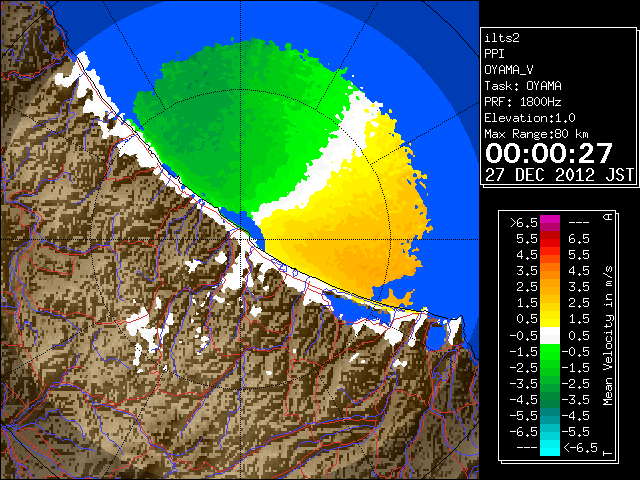Click the "Mean Velocity in m/s" legend title
Viewport: 640px width, 480px height.
click(x=608, y=336)
